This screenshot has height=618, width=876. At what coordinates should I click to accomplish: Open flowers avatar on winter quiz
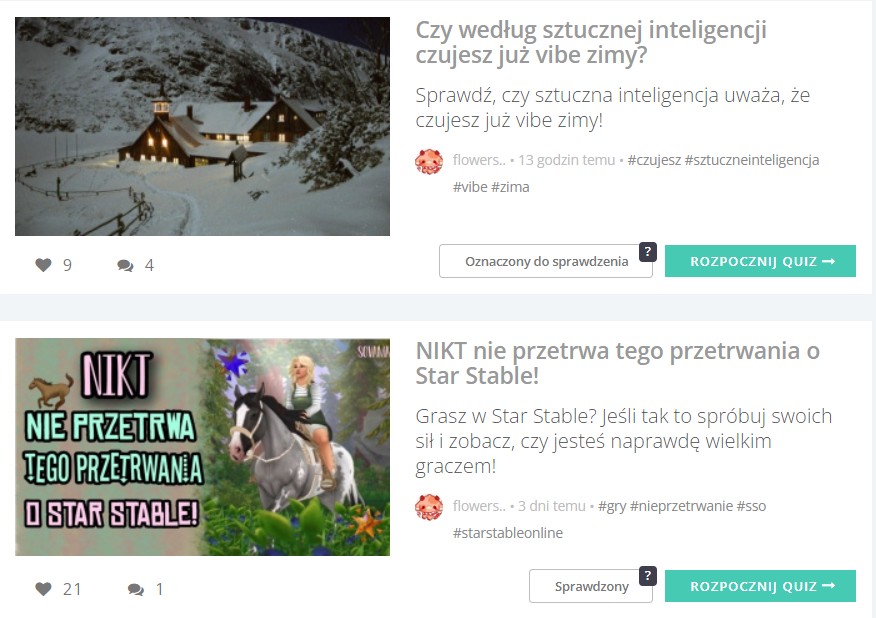(x=429, y=161)
